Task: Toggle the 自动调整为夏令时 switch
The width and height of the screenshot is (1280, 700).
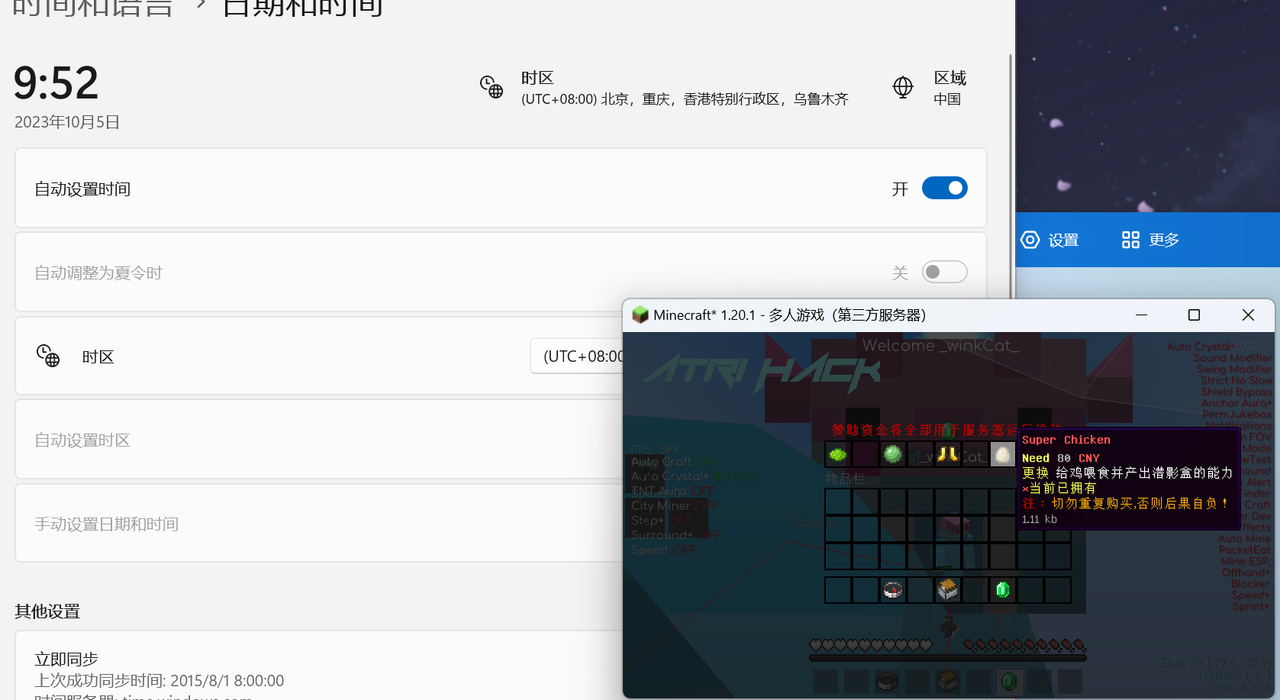Action: click(944, 272)
